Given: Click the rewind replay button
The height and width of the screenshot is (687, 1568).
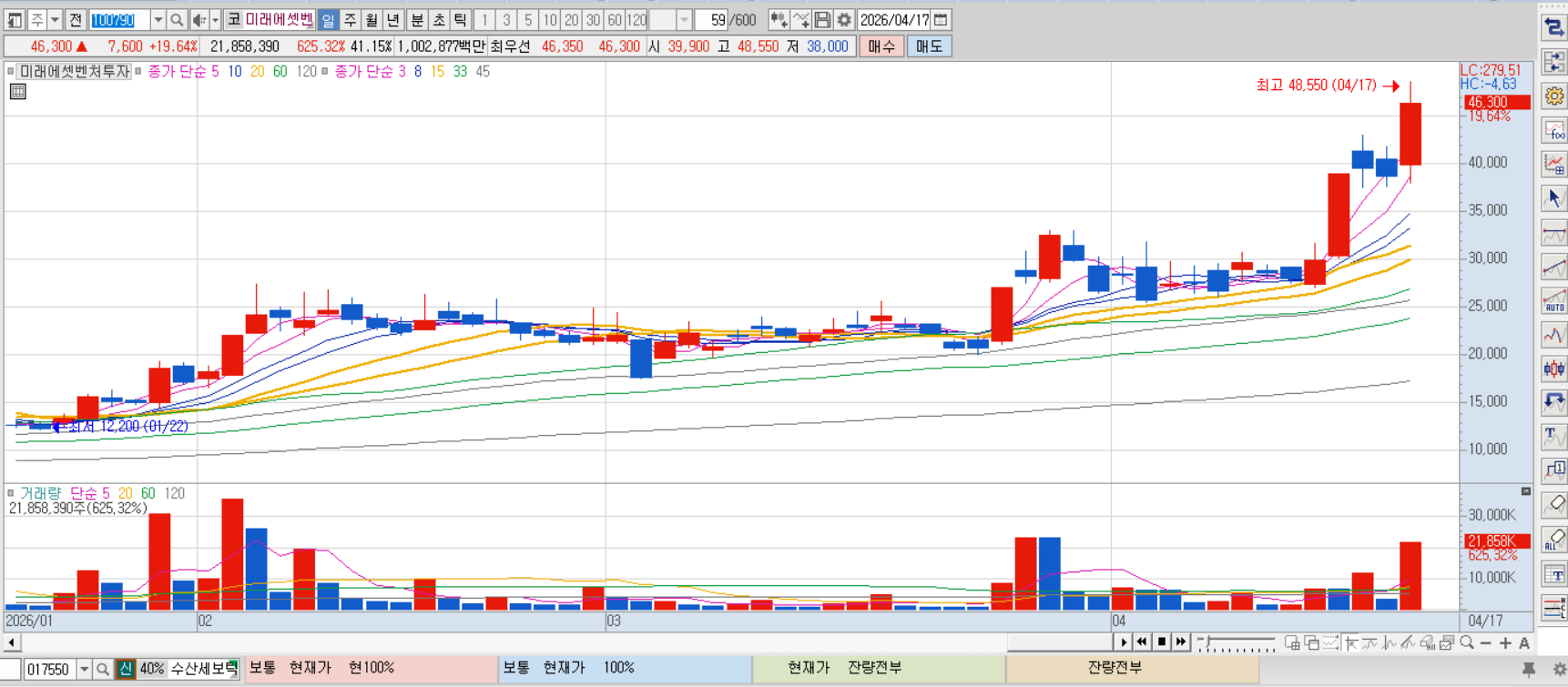Looking at the screenshot, I should click(x=1142, y=642).
